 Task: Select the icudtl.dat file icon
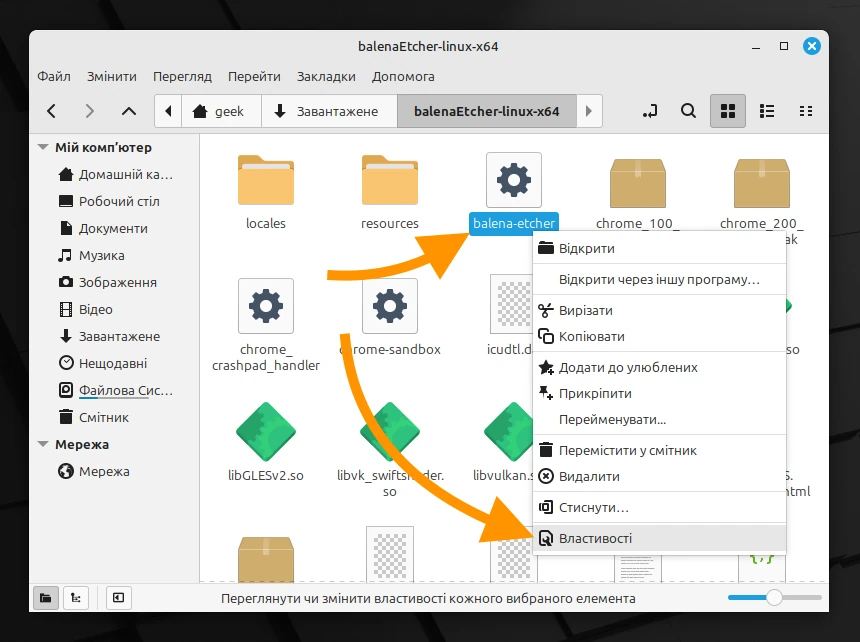pyautogui.click(x=511, y=304)
